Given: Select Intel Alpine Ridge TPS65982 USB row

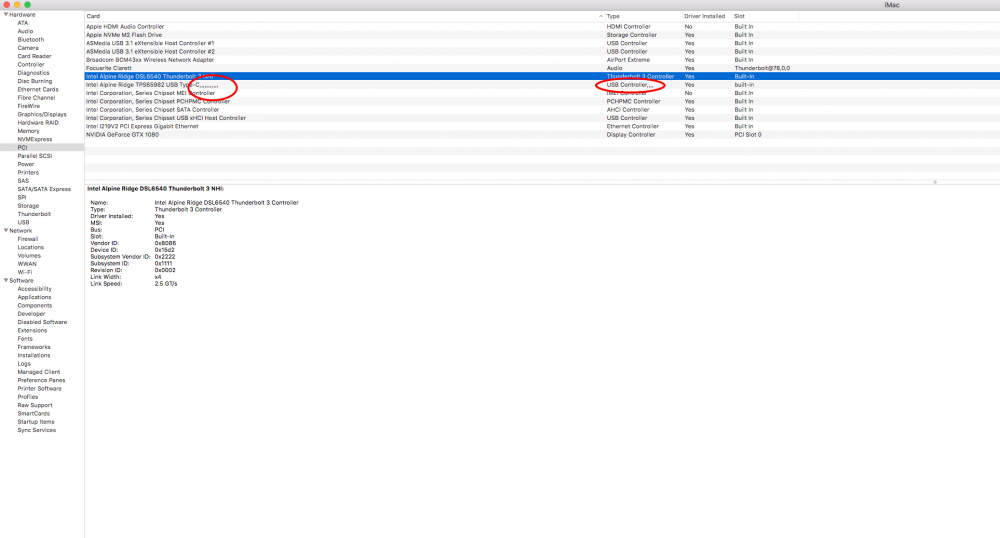Looking at the screenshot, I should [x=542, y=85].
